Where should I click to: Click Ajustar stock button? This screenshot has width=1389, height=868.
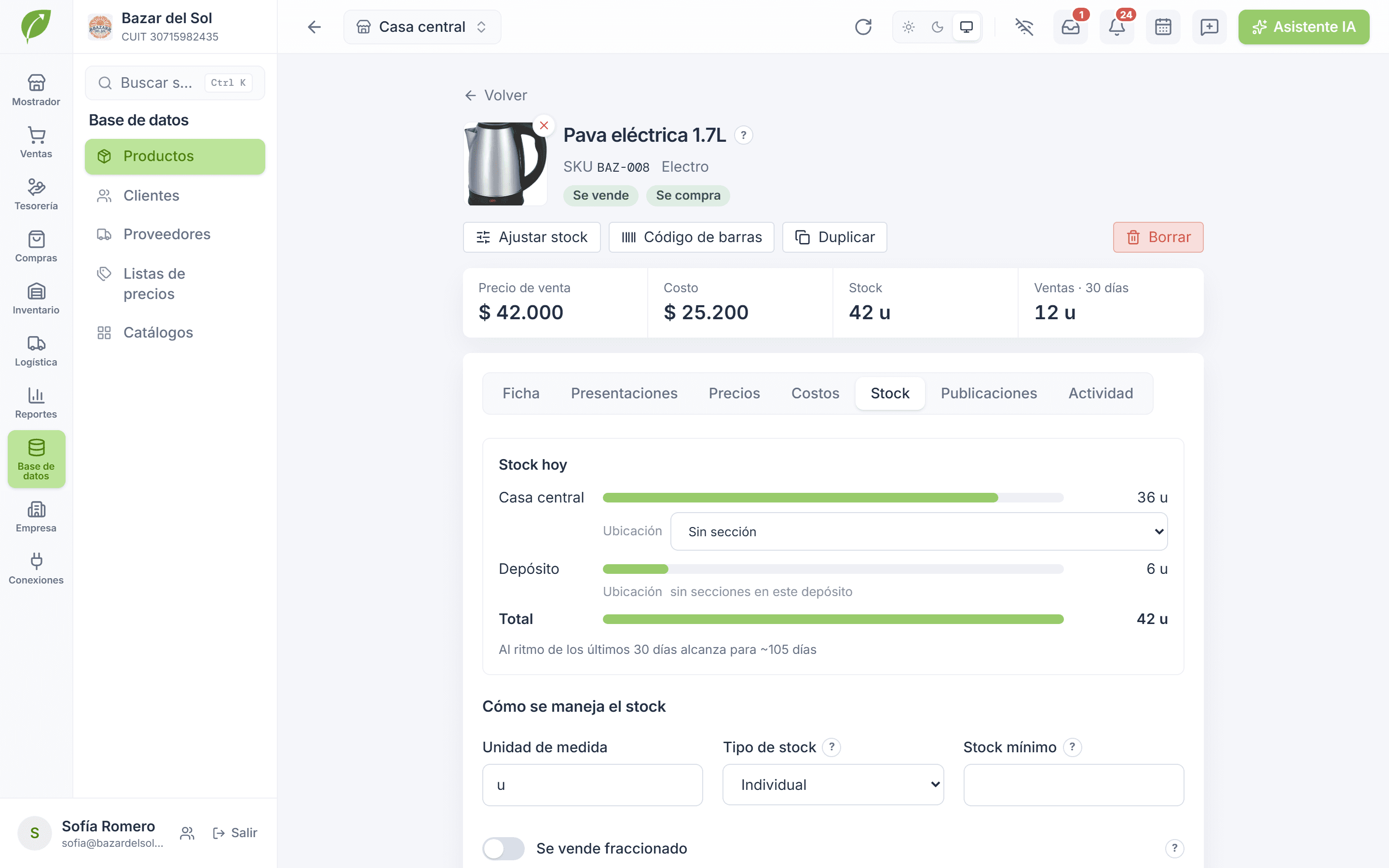(x=531, y=237)
